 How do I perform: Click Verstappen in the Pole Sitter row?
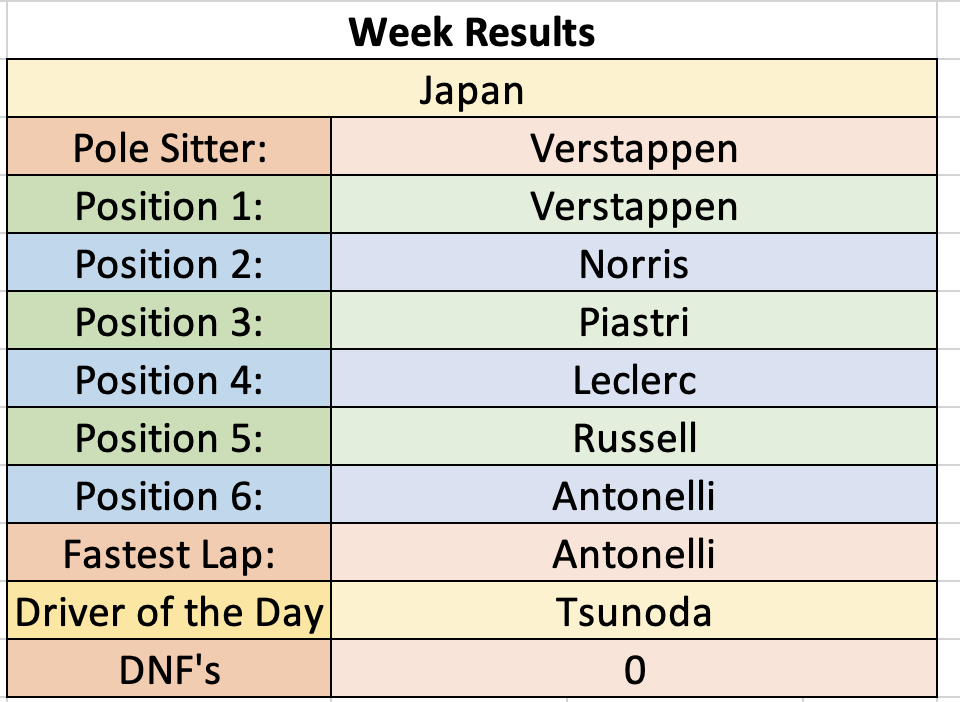634,146
